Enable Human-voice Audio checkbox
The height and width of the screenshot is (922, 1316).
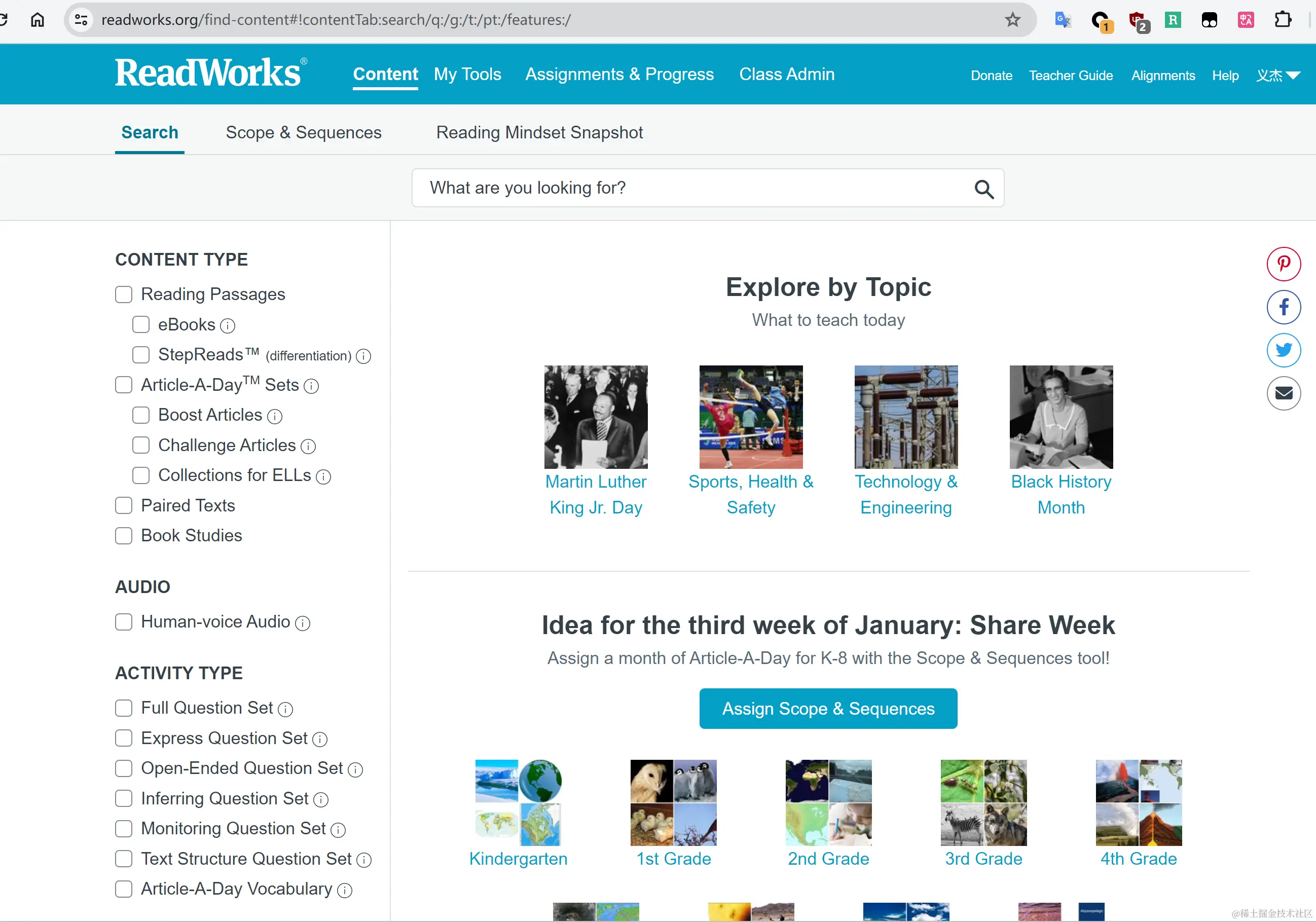124,622
